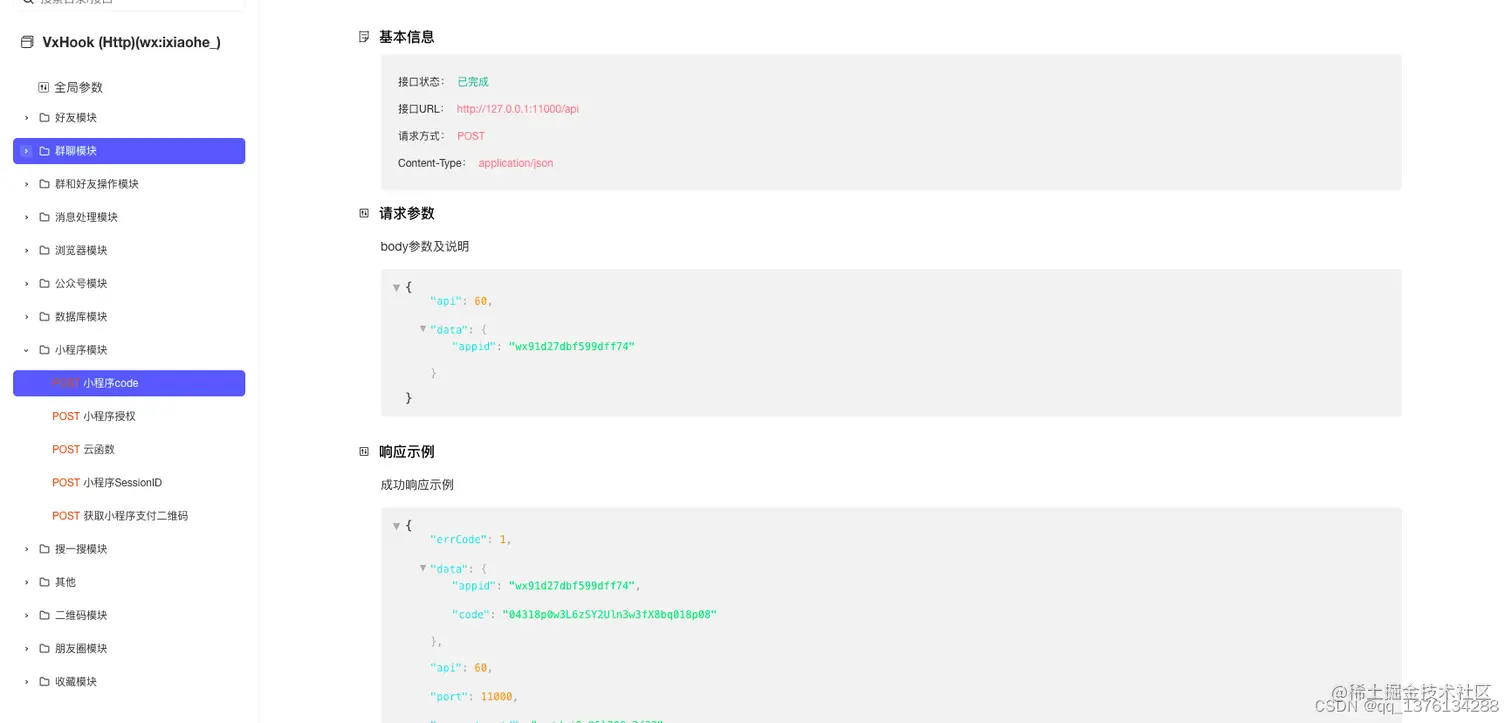Click the folder icon next to 二维码模块

[x=43, y=614]
